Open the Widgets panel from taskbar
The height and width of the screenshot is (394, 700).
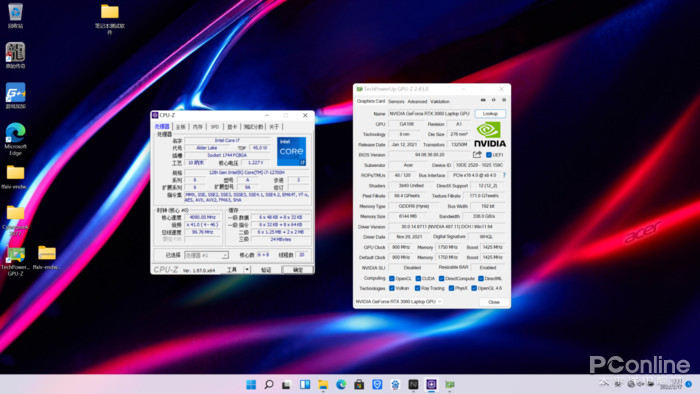coord(305,384)
